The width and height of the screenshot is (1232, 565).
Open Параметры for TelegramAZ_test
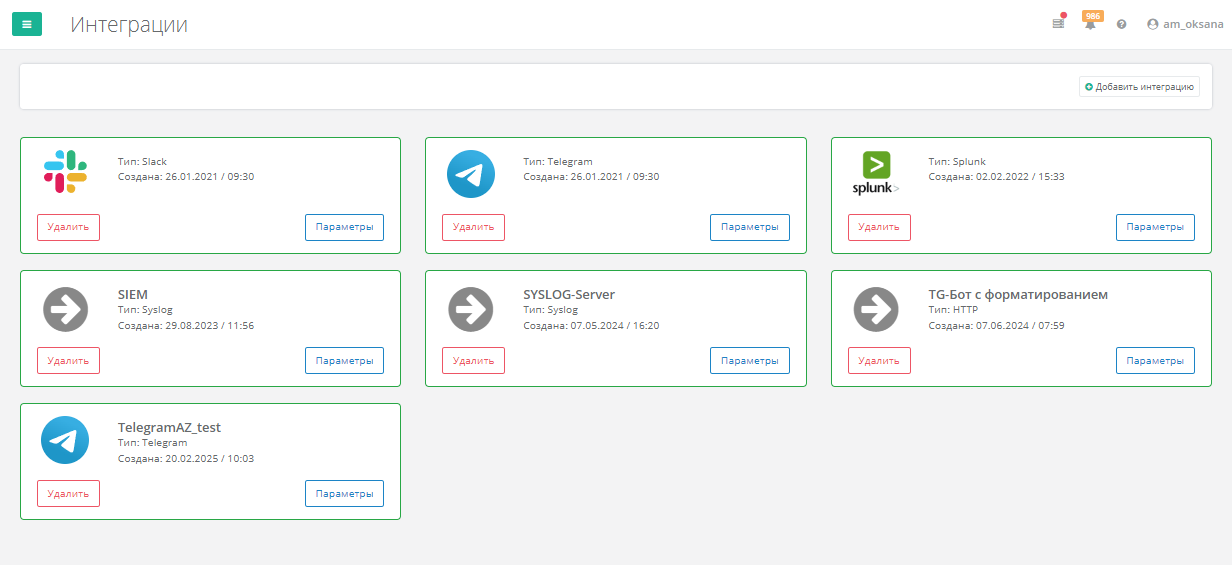[344, 493]
